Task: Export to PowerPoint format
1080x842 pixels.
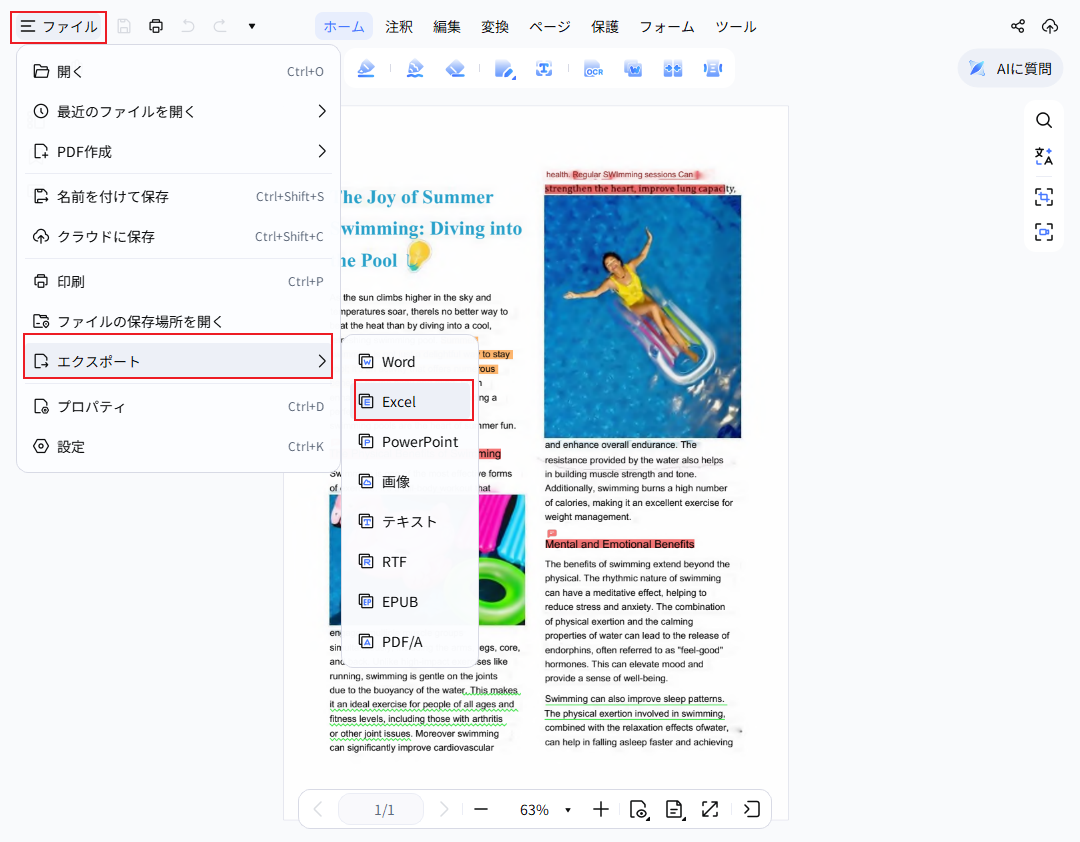Action: pos(413,442)
